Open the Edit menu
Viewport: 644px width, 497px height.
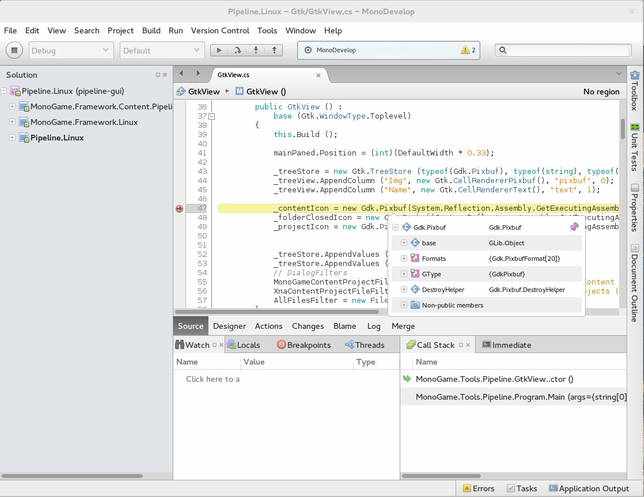pos(32,30)
